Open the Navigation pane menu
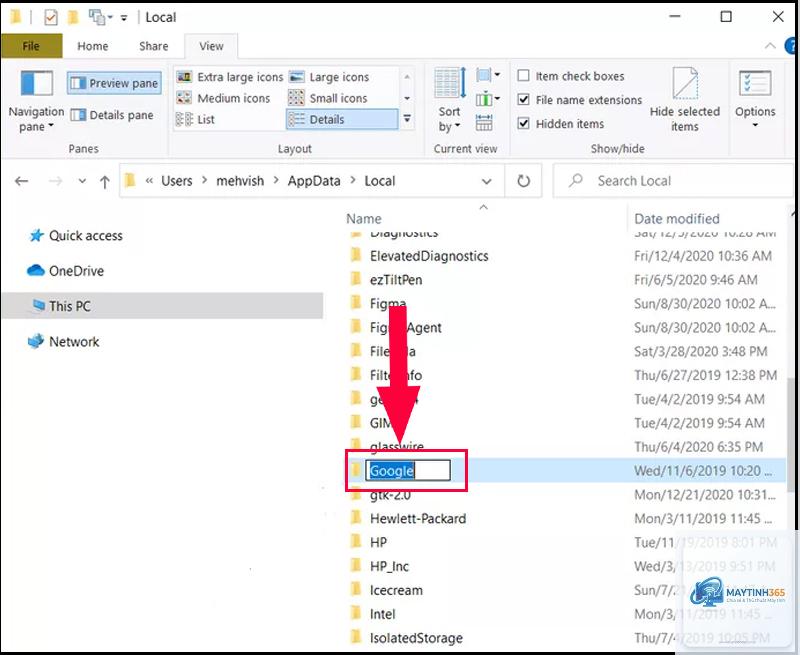This screenshot has width=800, height=655. [36, 102]
